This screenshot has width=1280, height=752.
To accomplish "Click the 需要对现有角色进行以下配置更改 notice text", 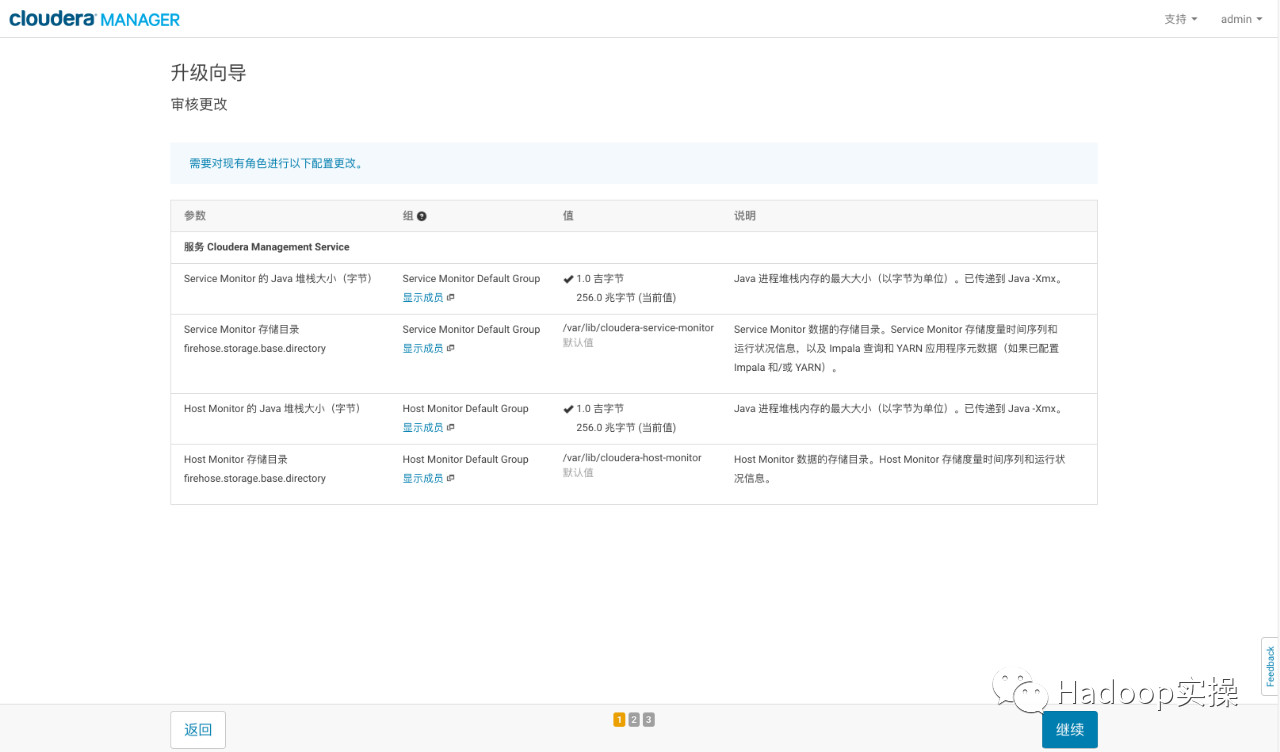I will coord(276,163).
